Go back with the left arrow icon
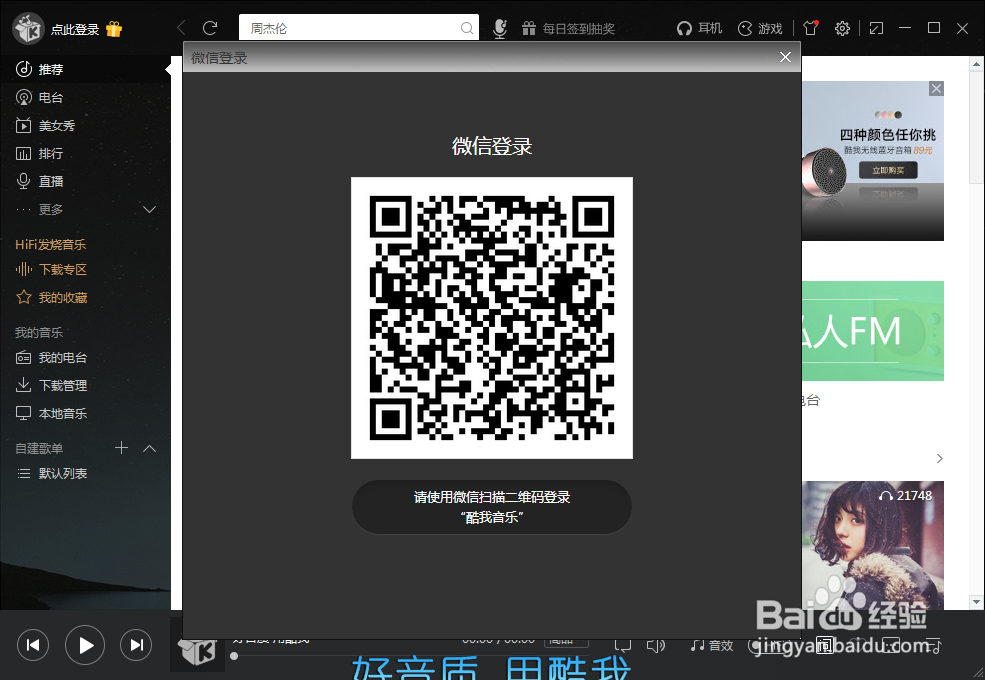985x680 pixels. 182,28
